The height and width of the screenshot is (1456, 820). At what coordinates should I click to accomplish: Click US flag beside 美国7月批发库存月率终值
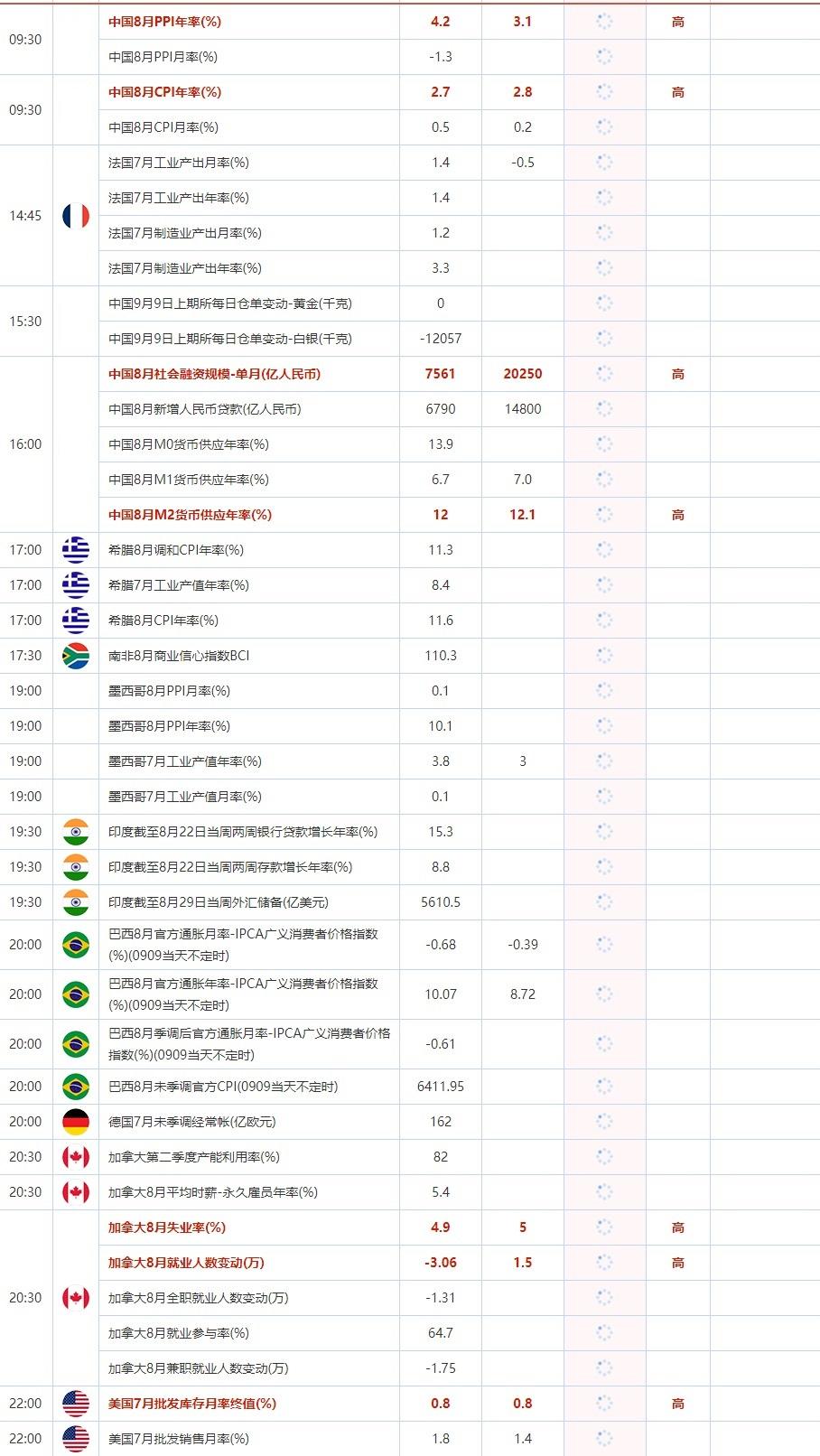point(76,1404)
